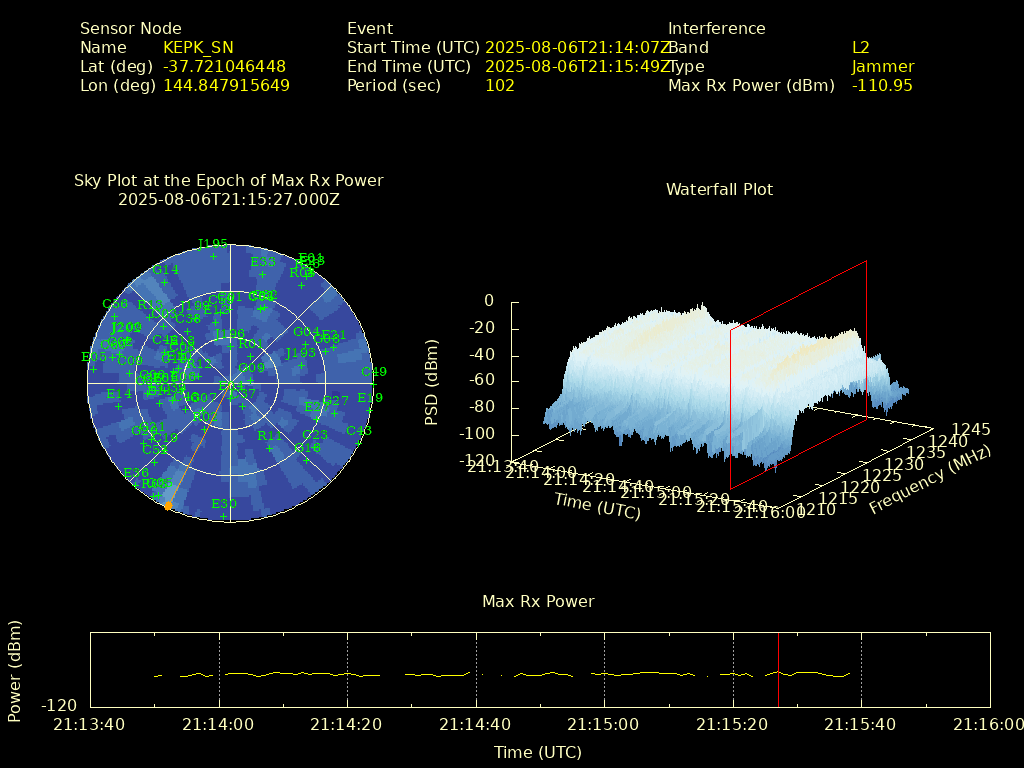This screenshot has height=768, width=1024.
Task: Click the Jammer interference type value
Action: coord(883,66)
